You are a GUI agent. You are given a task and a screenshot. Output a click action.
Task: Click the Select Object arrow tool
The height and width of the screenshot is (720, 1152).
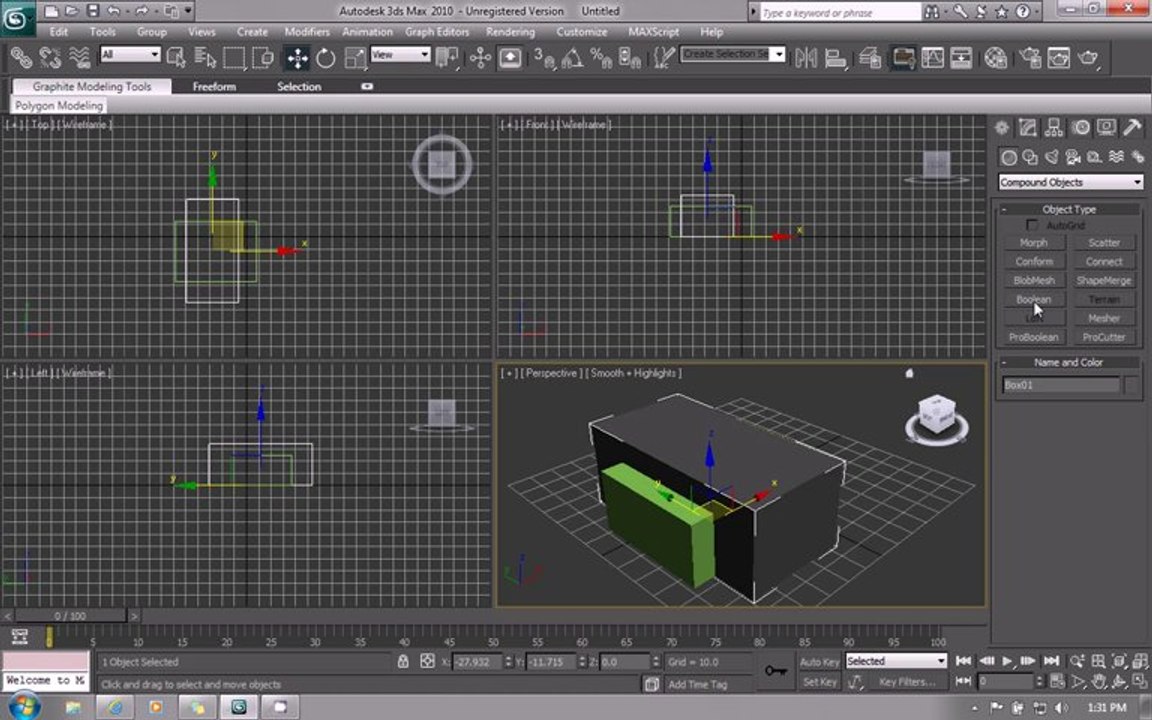coord(176,57)
